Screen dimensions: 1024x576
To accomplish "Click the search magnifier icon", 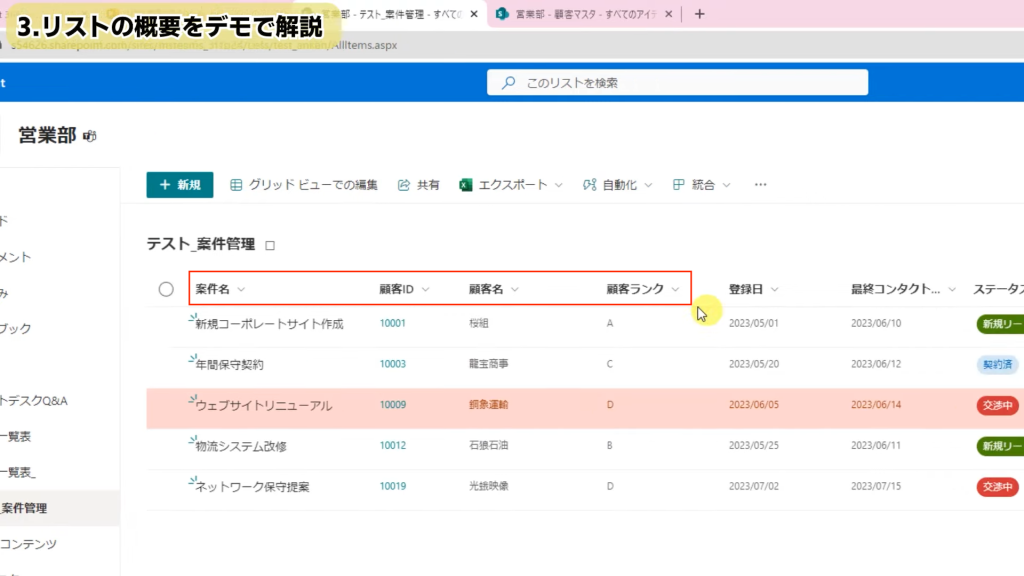I will click(x=509, y=83).
